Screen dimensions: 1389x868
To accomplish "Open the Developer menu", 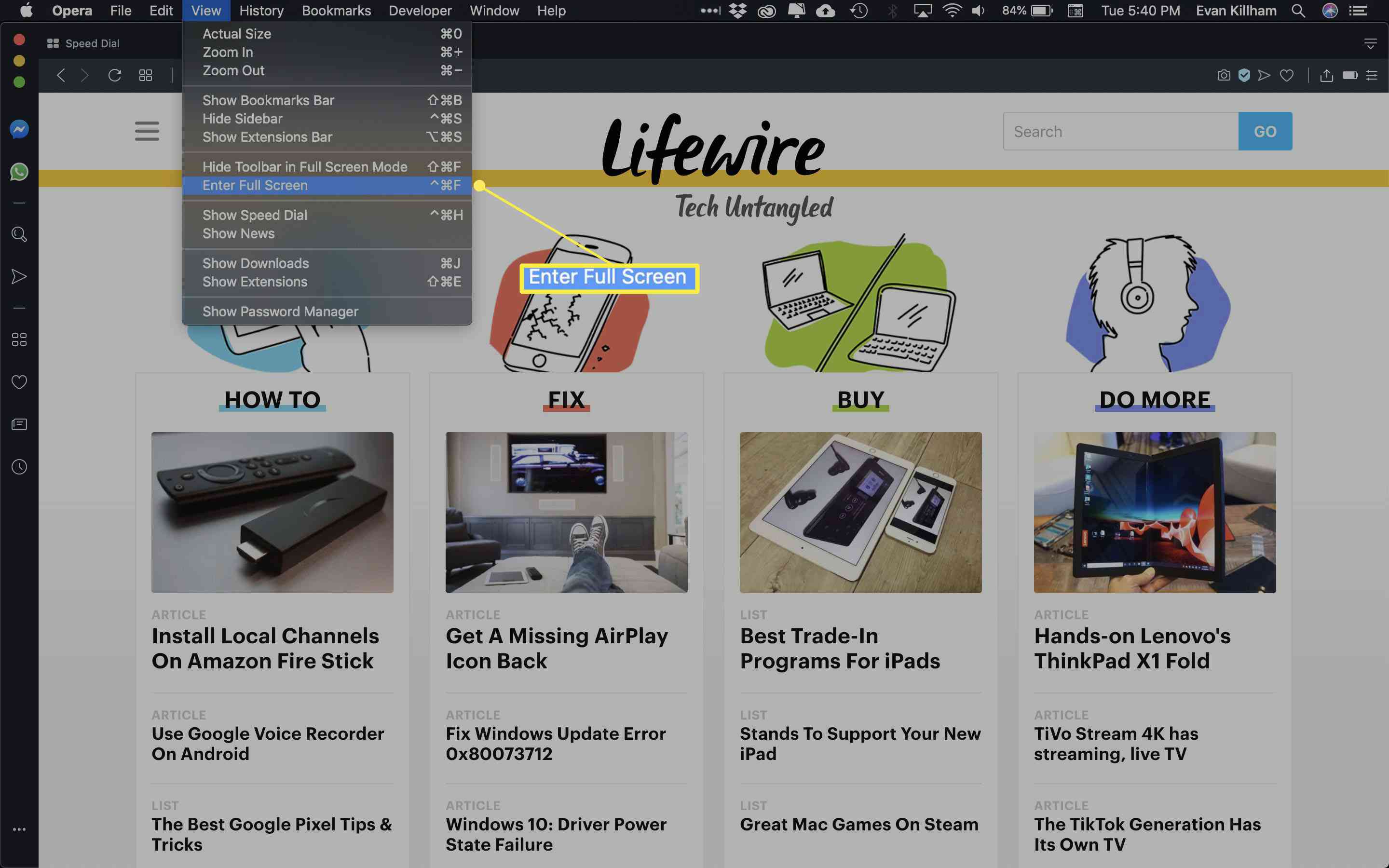I will click(420, 10).
